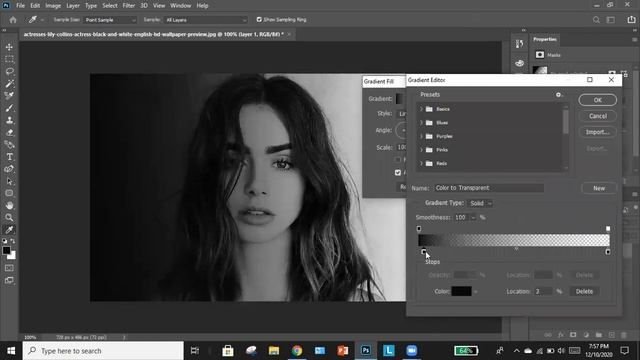
Task: Delete layer trash icon
Action: [x=624, y=335]
